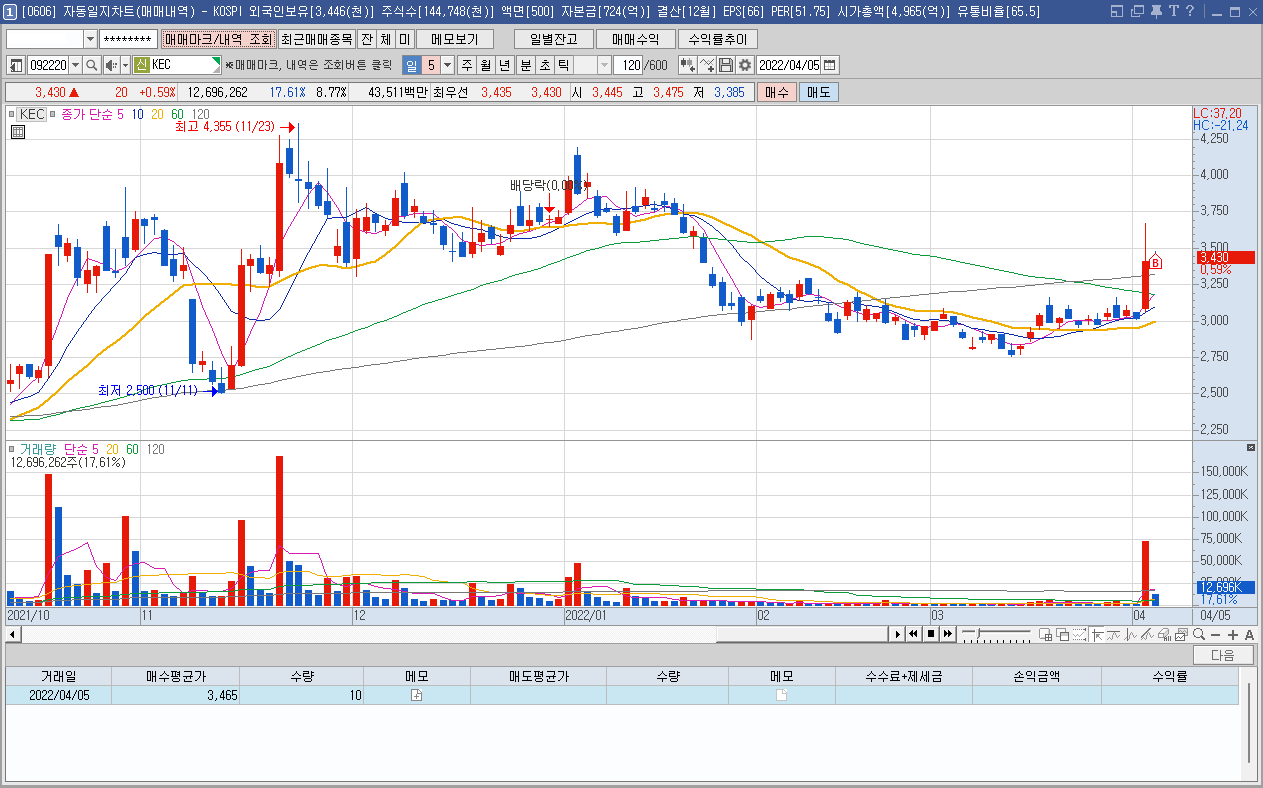Click the blue 매도 sell button

click(819, 92)
